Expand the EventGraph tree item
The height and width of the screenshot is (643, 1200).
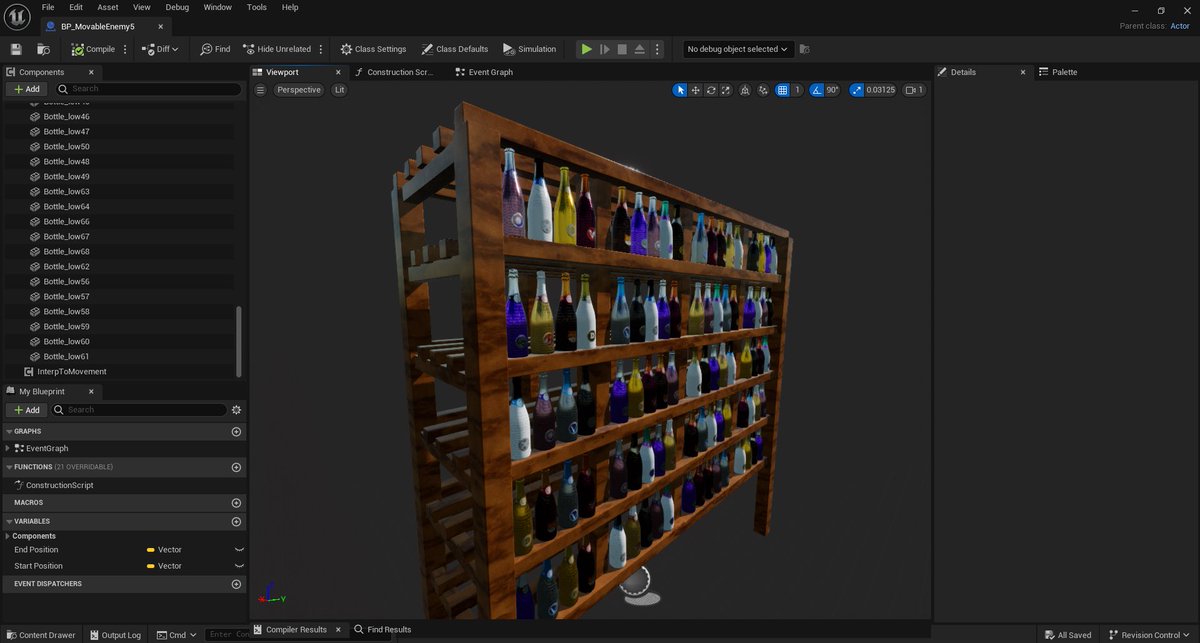pos(8,448)
